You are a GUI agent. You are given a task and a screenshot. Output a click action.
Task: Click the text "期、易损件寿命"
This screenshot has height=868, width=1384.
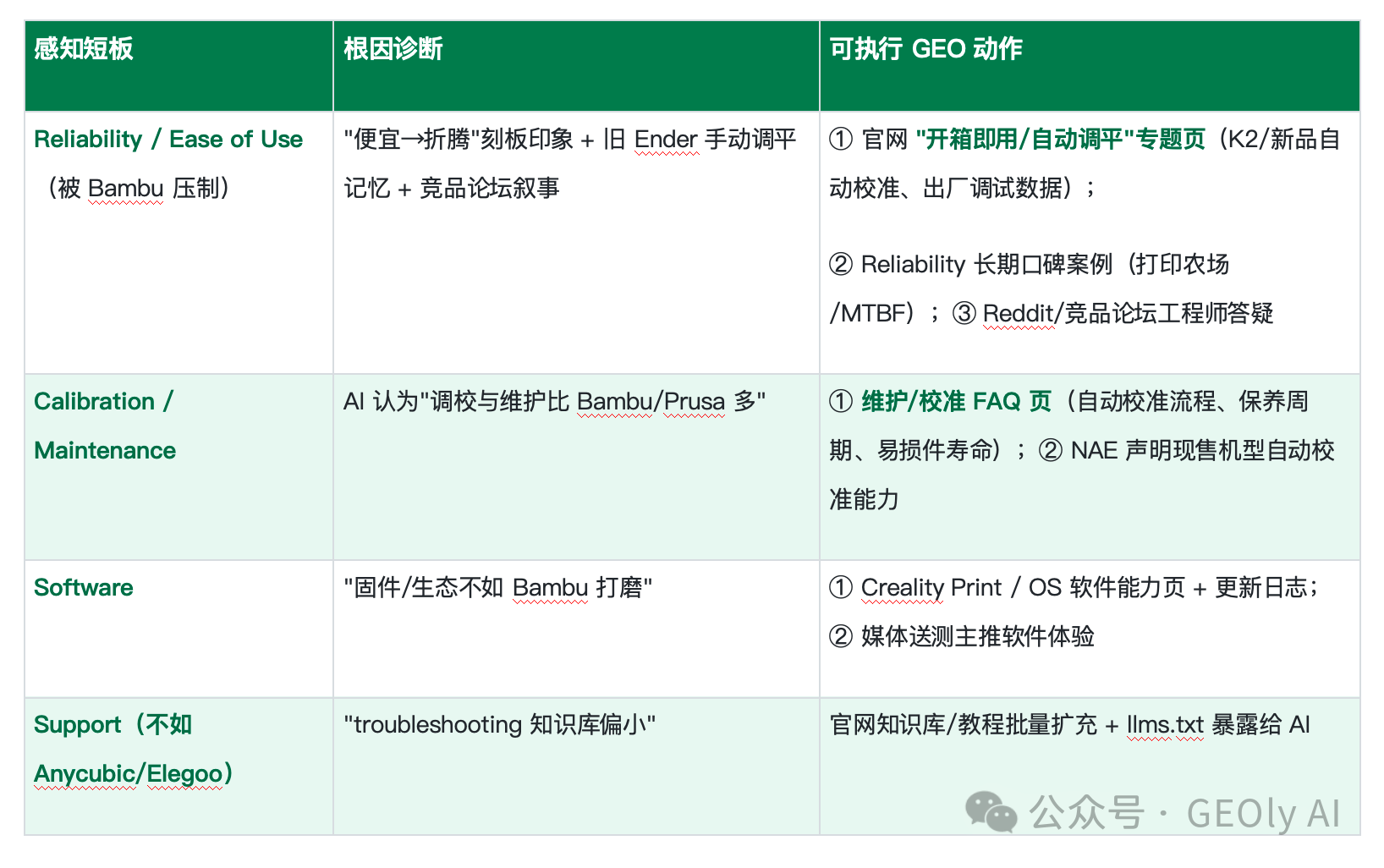tap(909, 450)
